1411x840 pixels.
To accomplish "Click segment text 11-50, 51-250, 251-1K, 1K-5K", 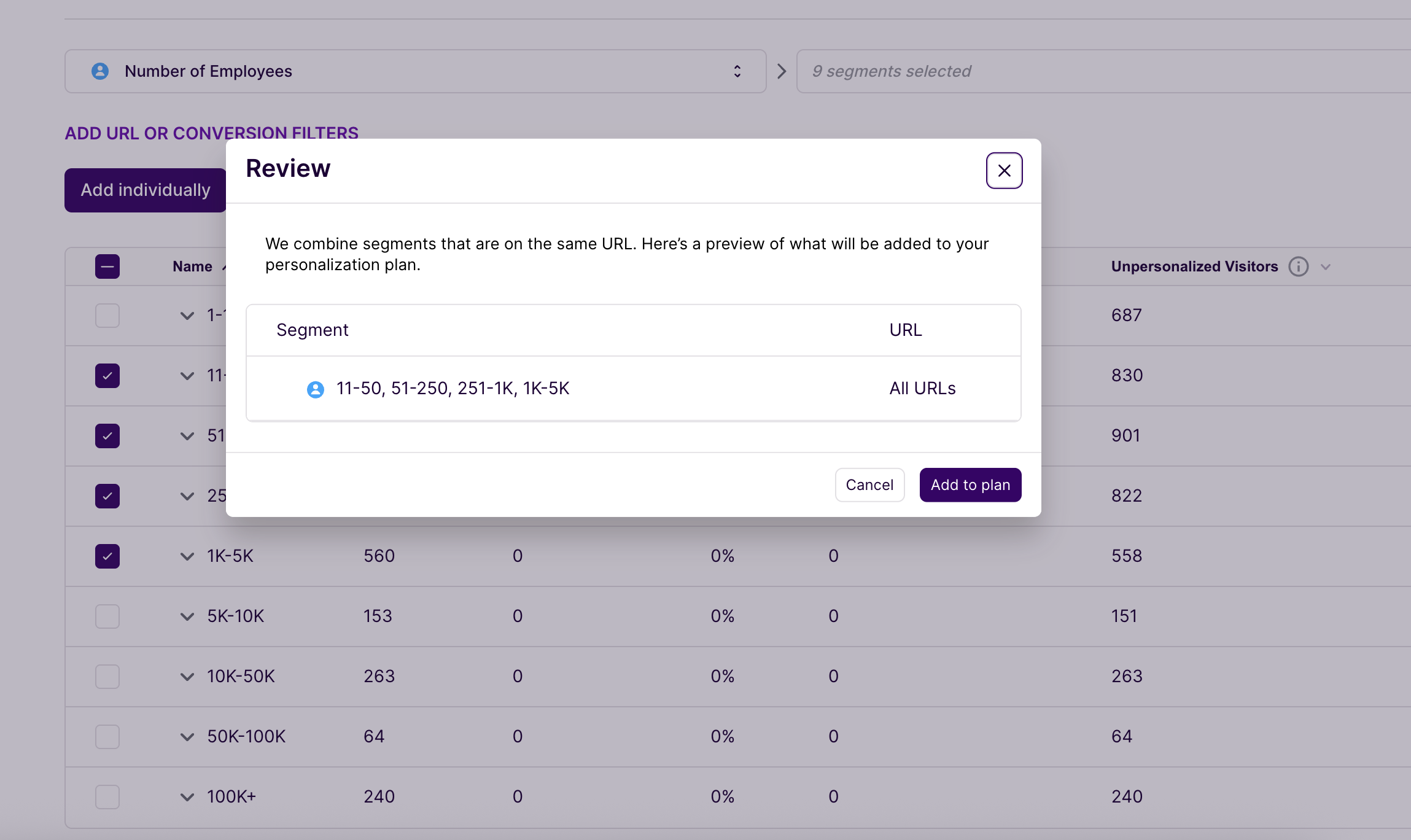I will coord(453,389).
